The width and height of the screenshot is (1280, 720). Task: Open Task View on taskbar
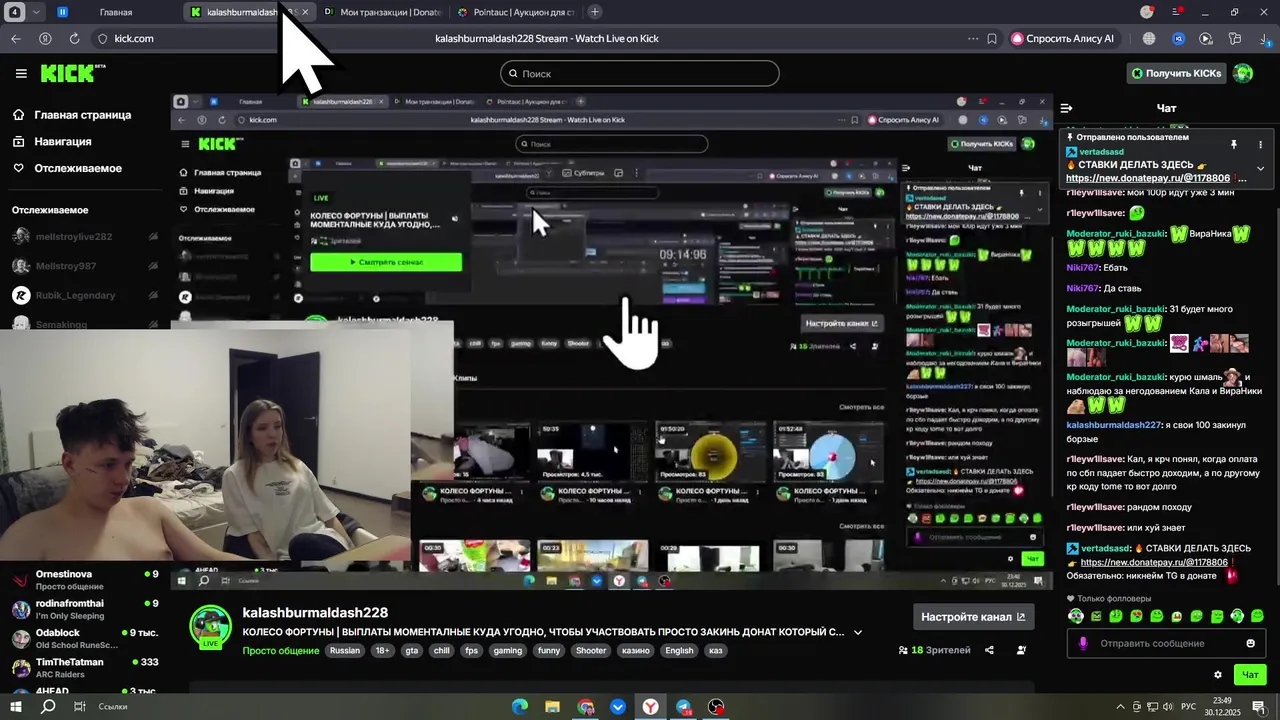[x=79, y=706]
